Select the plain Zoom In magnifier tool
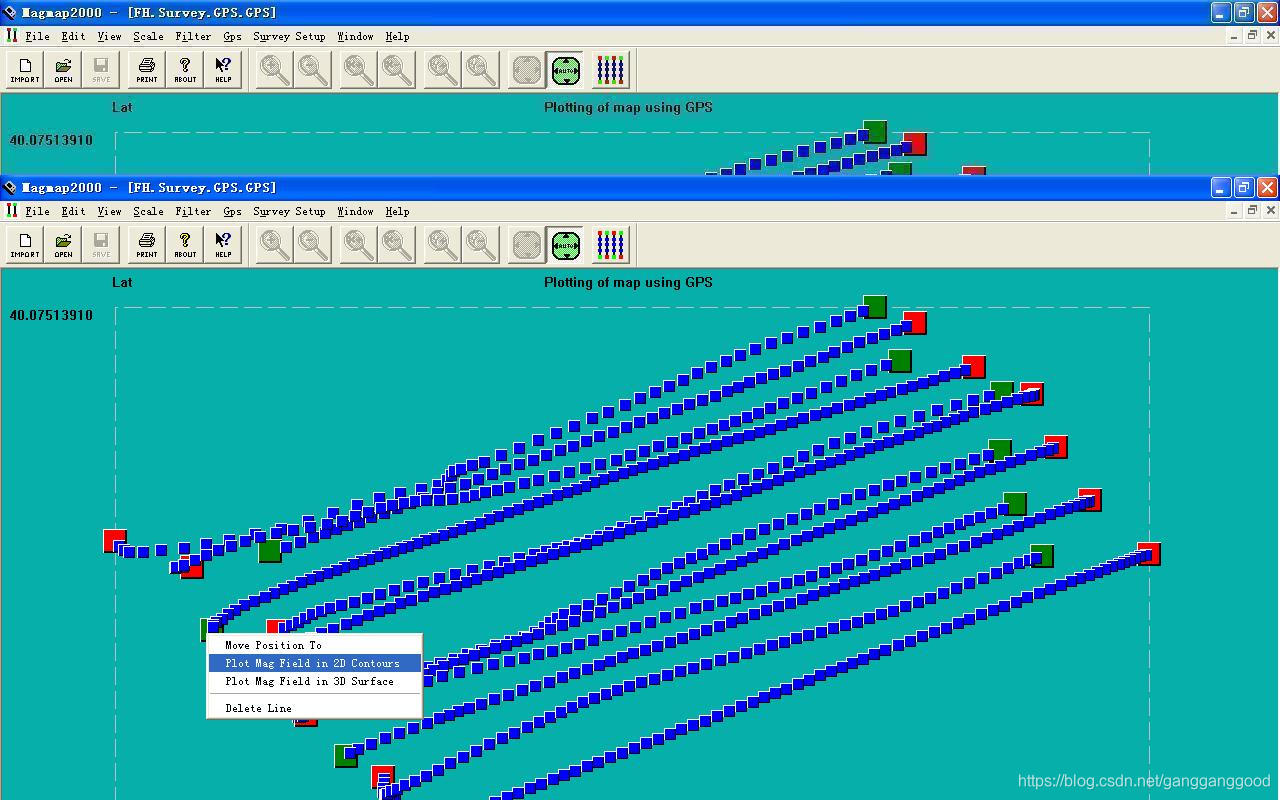The width and height of the screenshot is (1280, 800). [x=272, y=244]
